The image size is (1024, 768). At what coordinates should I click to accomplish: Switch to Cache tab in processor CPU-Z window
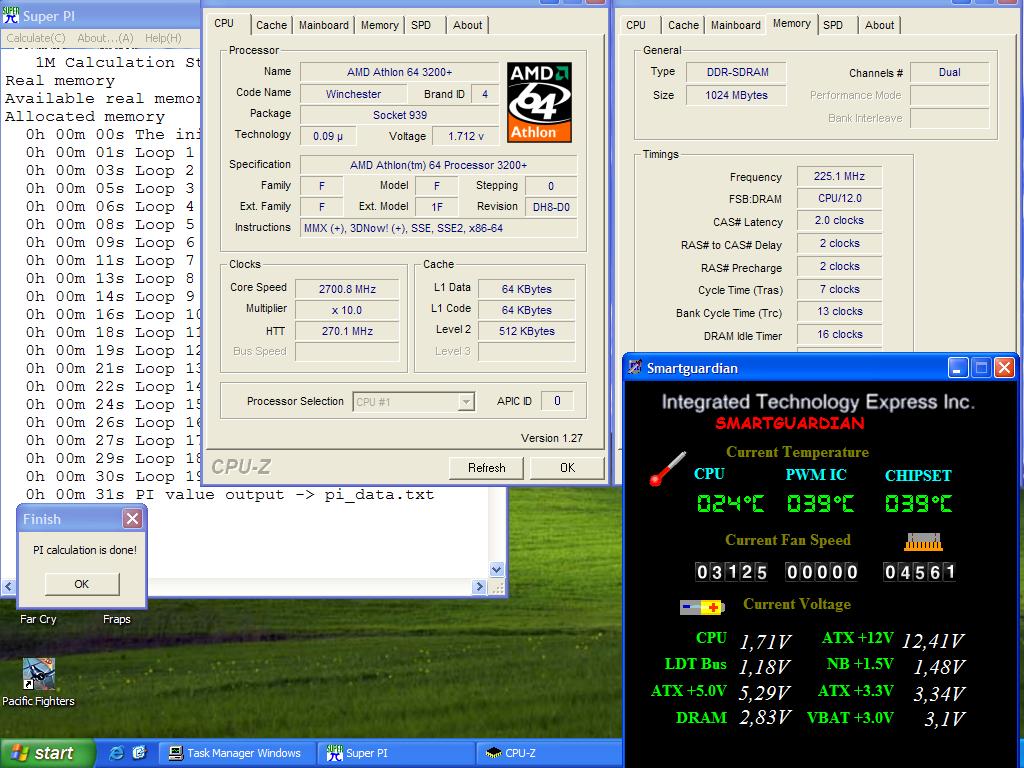[271, 25]
